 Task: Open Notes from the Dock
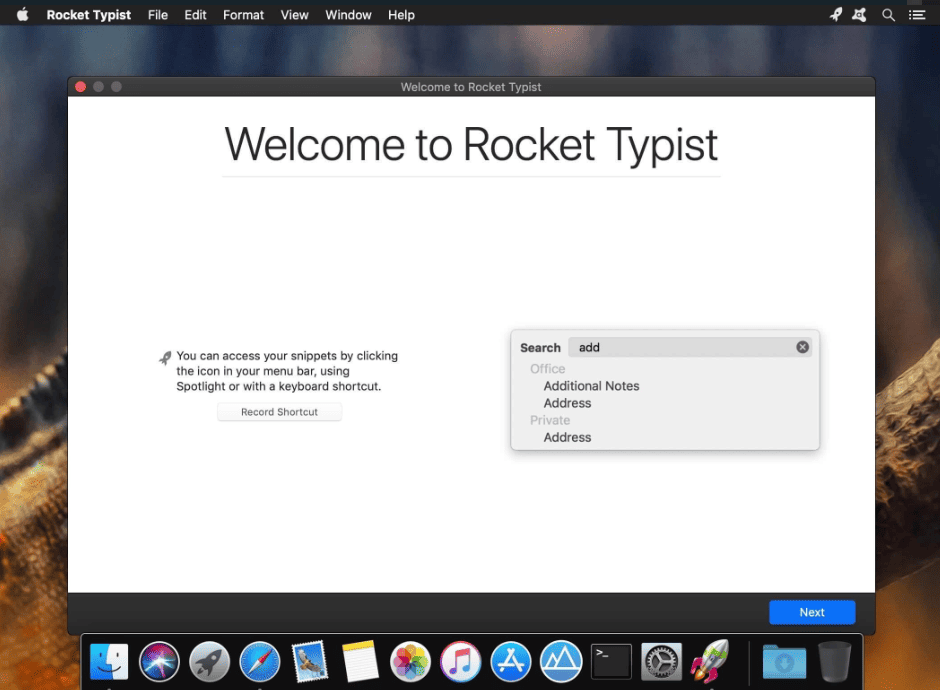pyautogui.click(x=360, y=662)
